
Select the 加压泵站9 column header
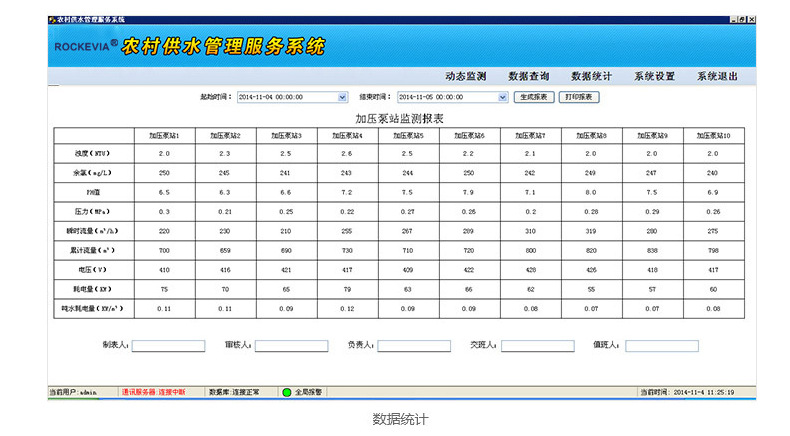[652, 136]
